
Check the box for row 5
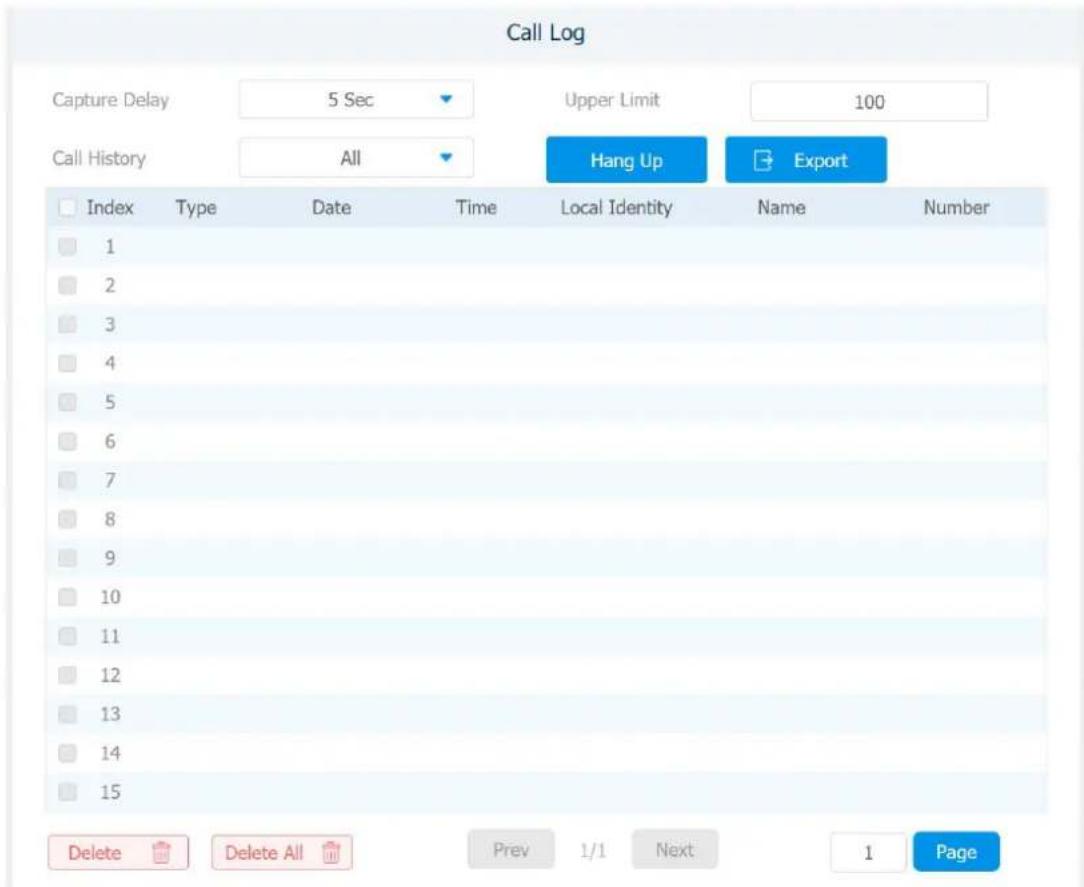click(x=67, y=402)
